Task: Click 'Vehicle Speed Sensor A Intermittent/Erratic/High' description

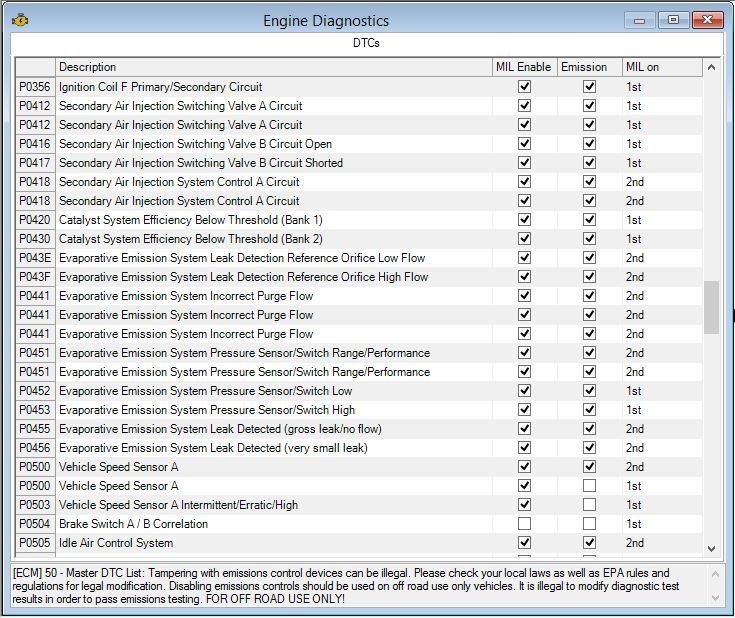Action: 178,505
